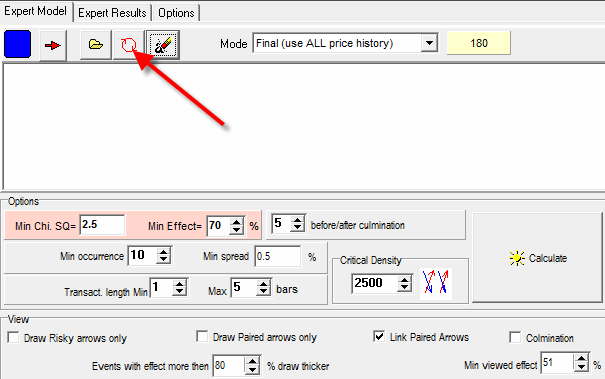Enable Draw Risky arrows only checkbox
The width and height of the screenshot is (605, 379).
pos(14,338)
